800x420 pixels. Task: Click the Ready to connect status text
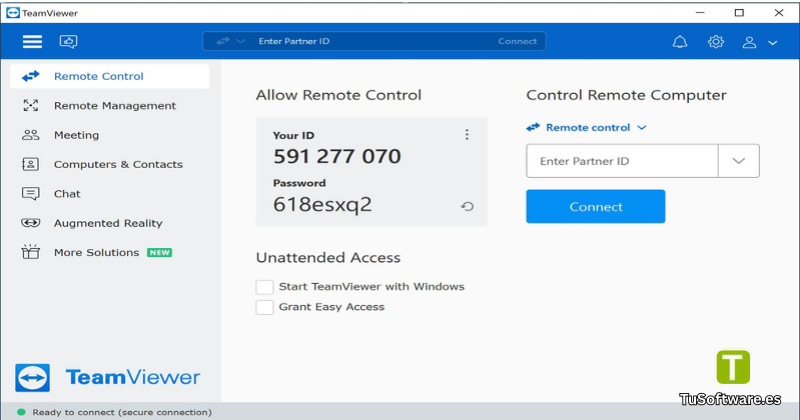[122, 412]
